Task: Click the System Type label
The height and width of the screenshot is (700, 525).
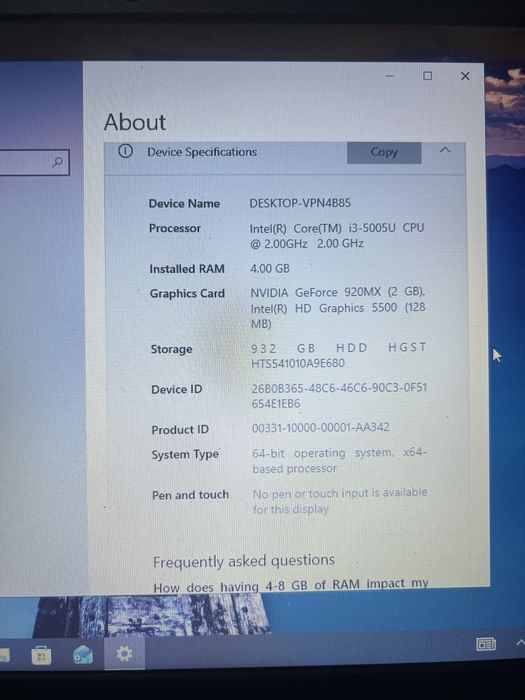Action: (x=185, y=455)
